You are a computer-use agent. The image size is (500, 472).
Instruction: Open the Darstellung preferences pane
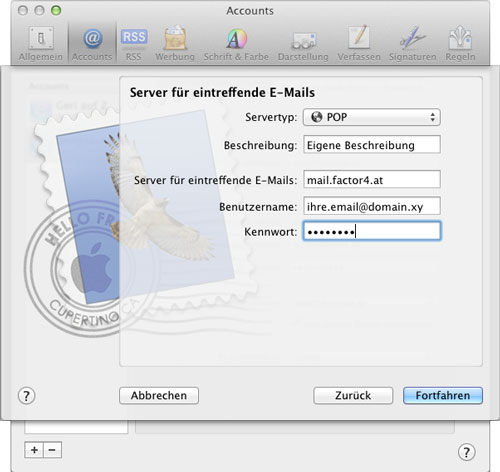coord(303,44)
